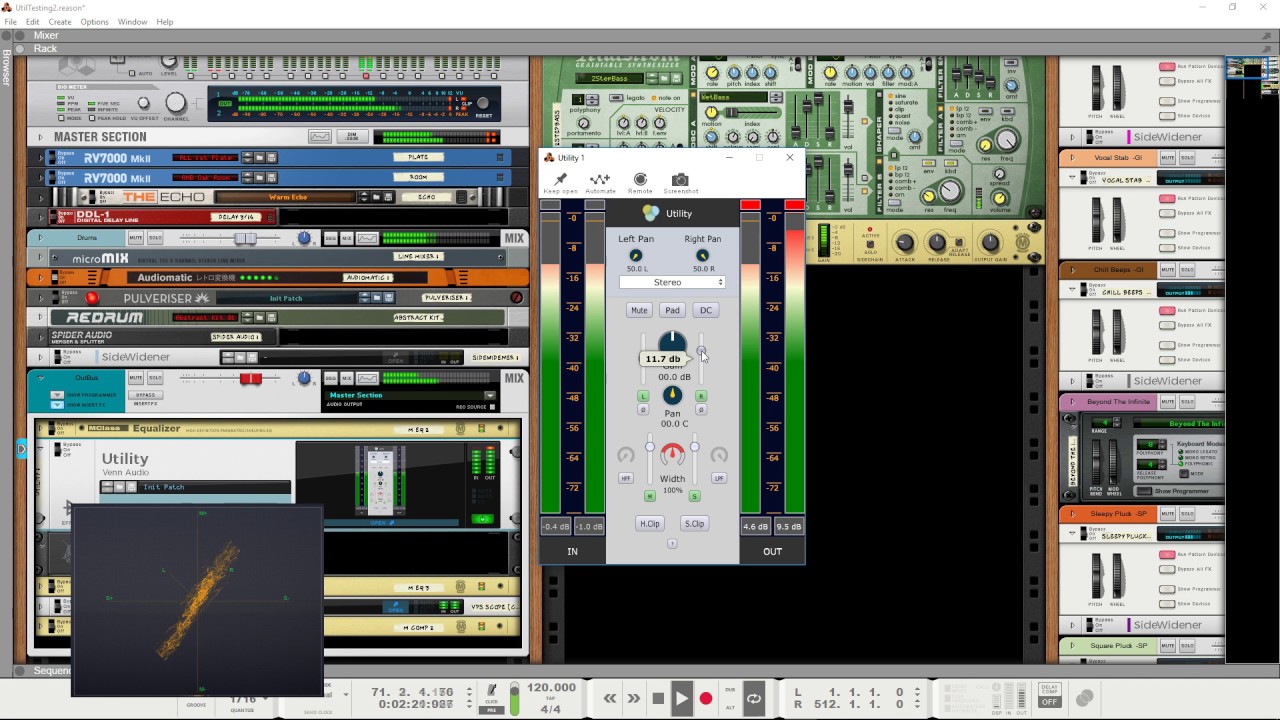Enable the LPF toggle in Utility

(719, 478)
